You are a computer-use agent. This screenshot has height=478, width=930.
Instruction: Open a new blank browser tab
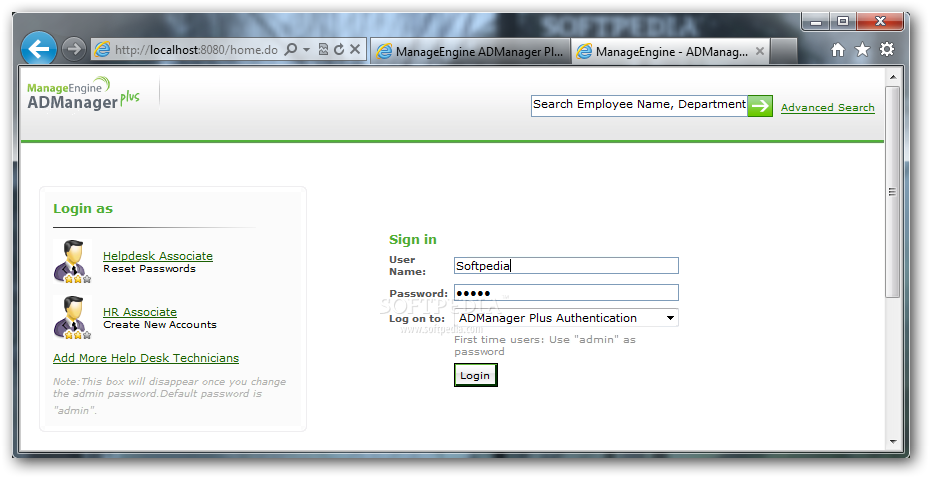784,52
